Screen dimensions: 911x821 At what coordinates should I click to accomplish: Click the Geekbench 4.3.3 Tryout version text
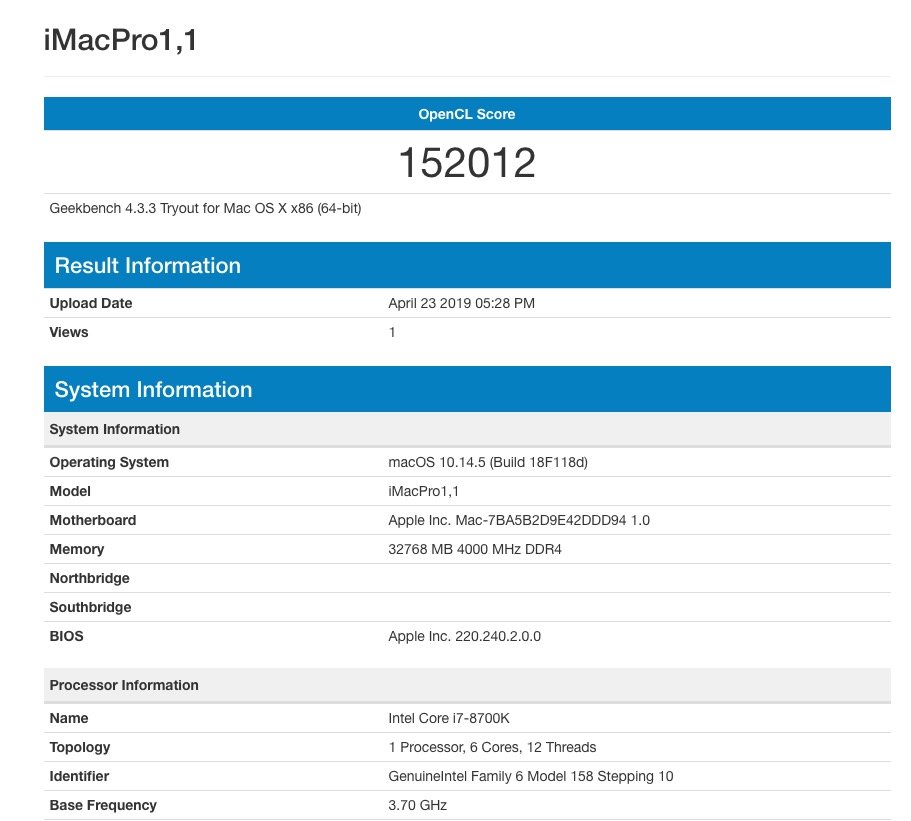click(205, 209)
